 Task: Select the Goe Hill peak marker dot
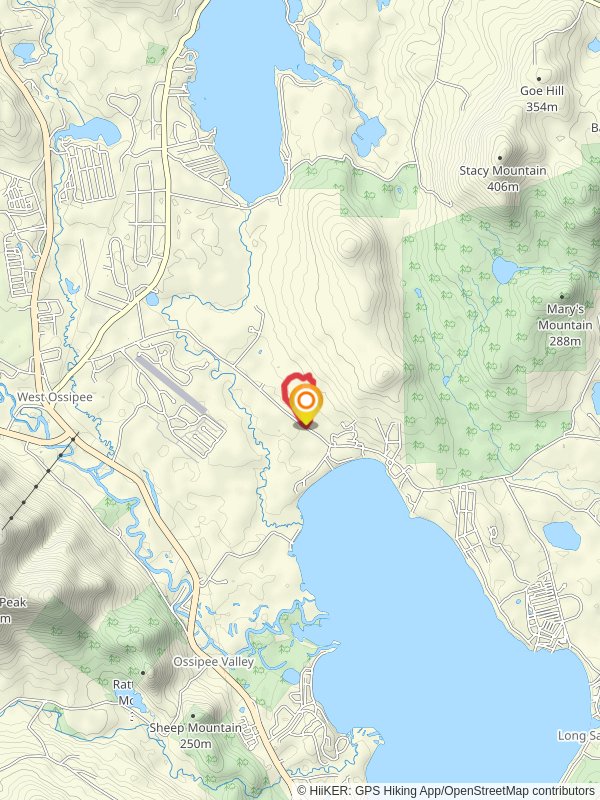tap(539, 79)
